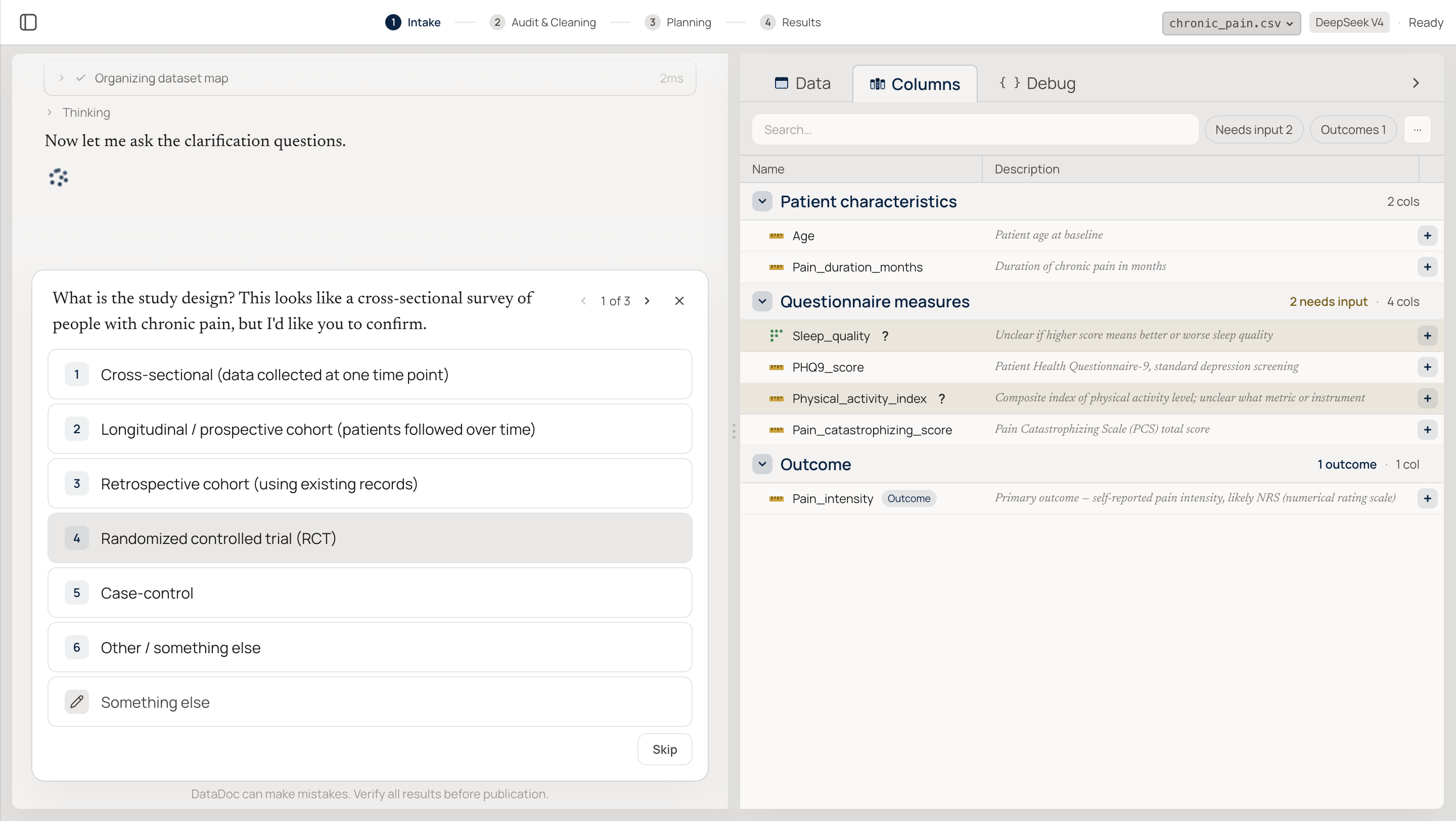Collapse Patient characteristics group
The image size is (1456, 821).
762,201
